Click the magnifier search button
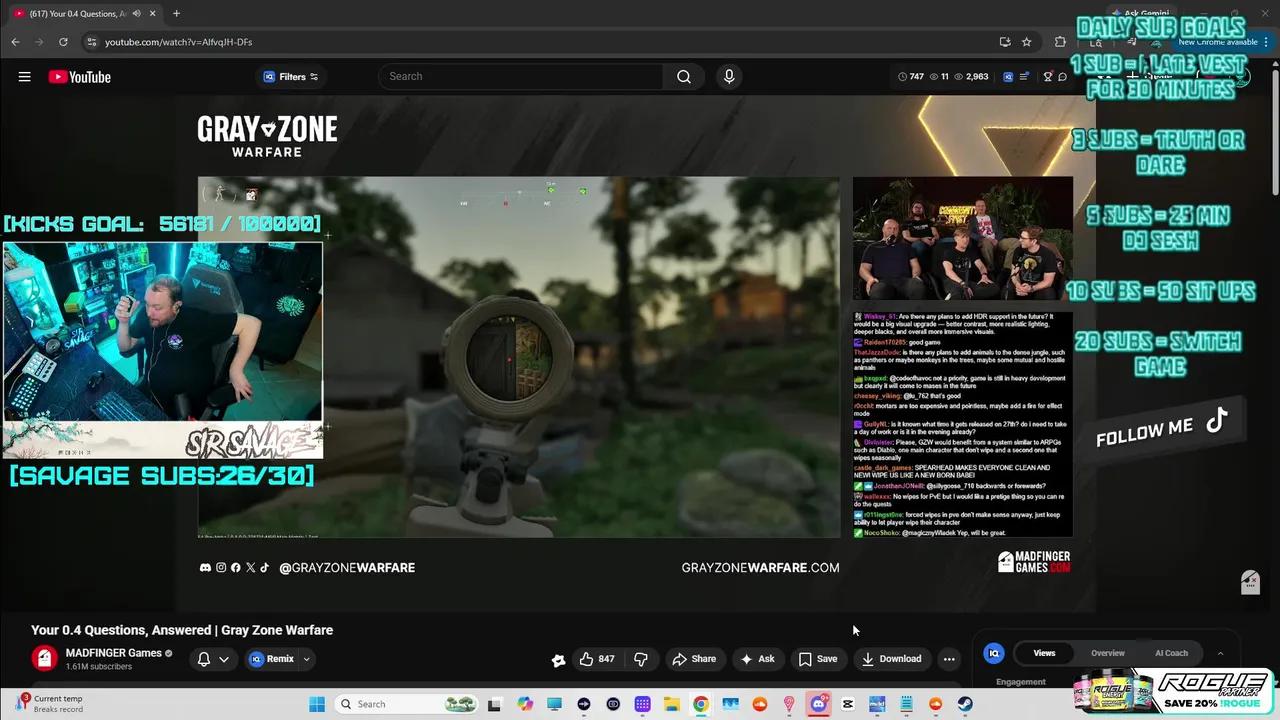This screenshot has height=720, width=1280. 684,76
